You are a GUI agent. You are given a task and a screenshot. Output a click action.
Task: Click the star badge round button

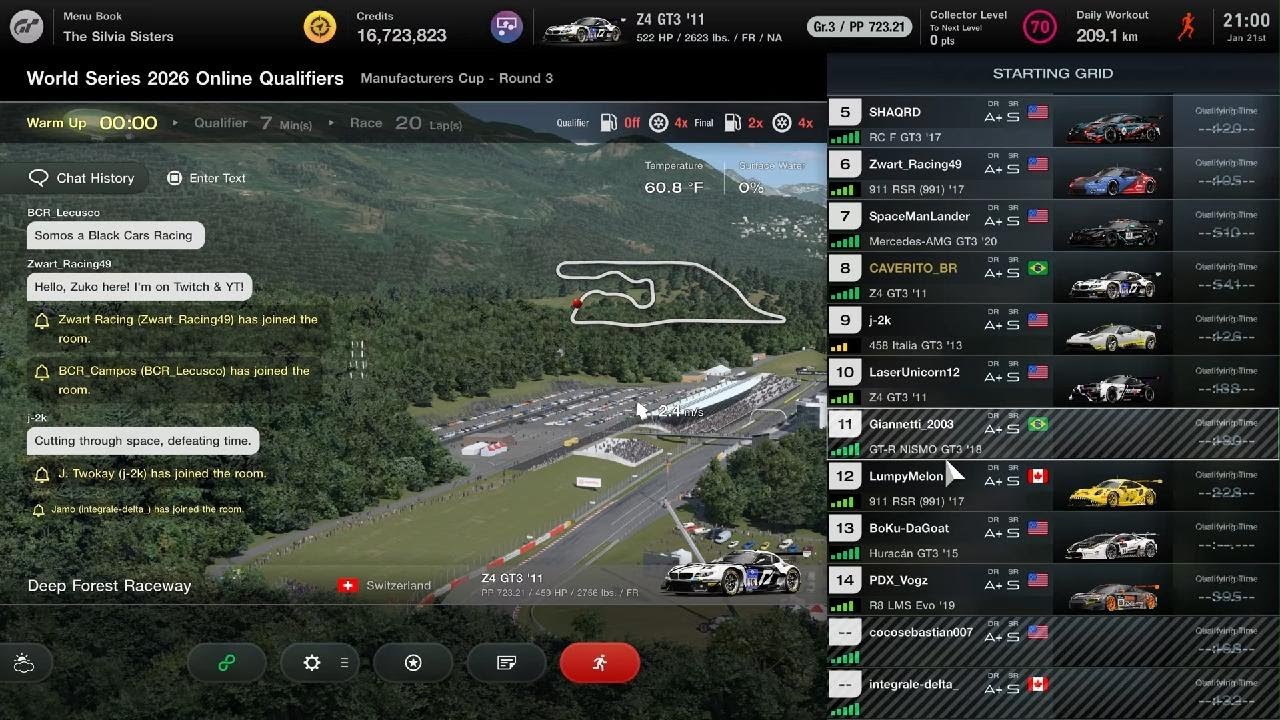pyautogui.click(x=413, y=663)
